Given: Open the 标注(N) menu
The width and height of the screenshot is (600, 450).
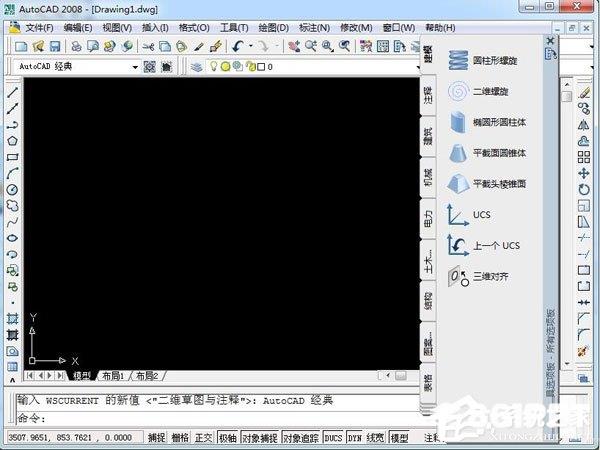Looking at the screenshot, I should pos(314,28).
